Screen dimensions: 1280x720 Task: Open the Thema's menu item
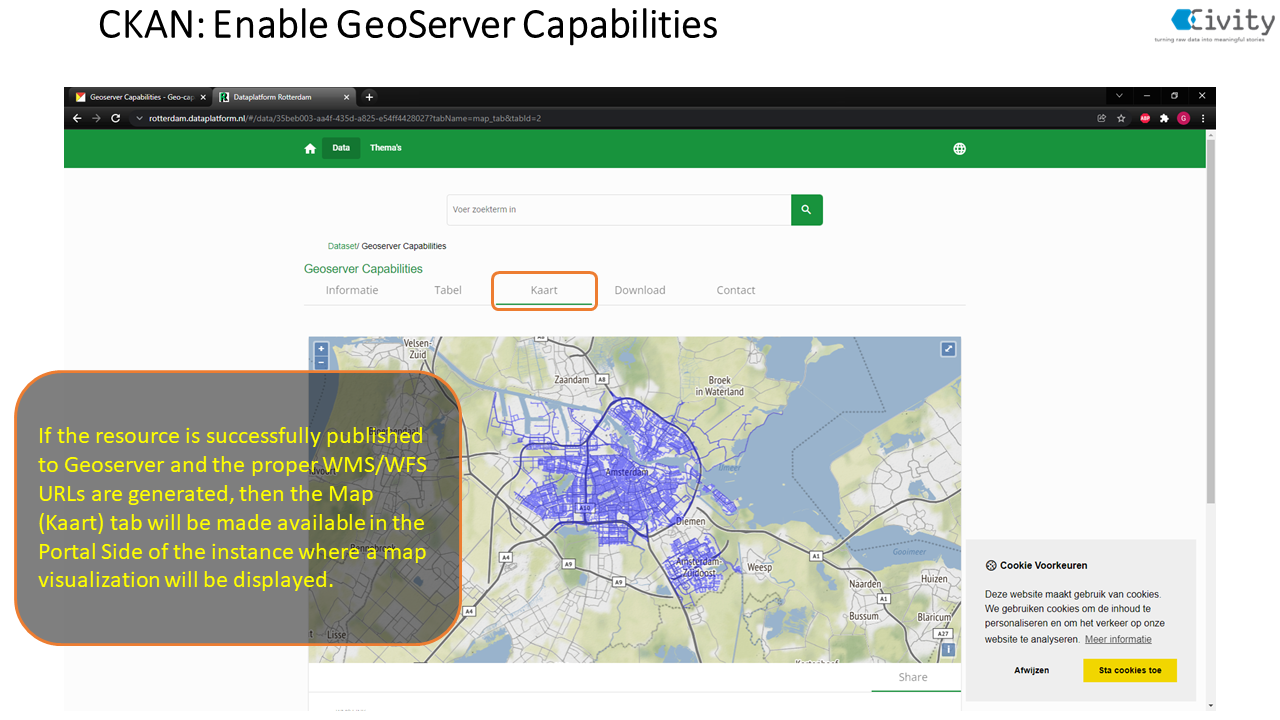point(386,148)
